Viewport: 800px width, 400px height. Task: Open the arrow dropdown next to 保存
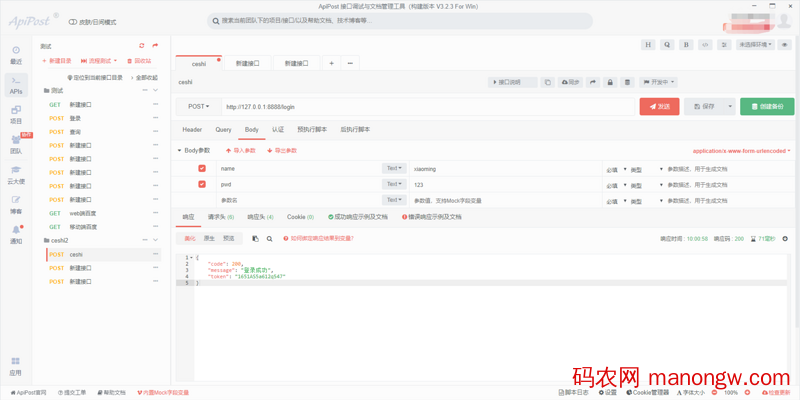pyautogui.click(x=730, y=107)
